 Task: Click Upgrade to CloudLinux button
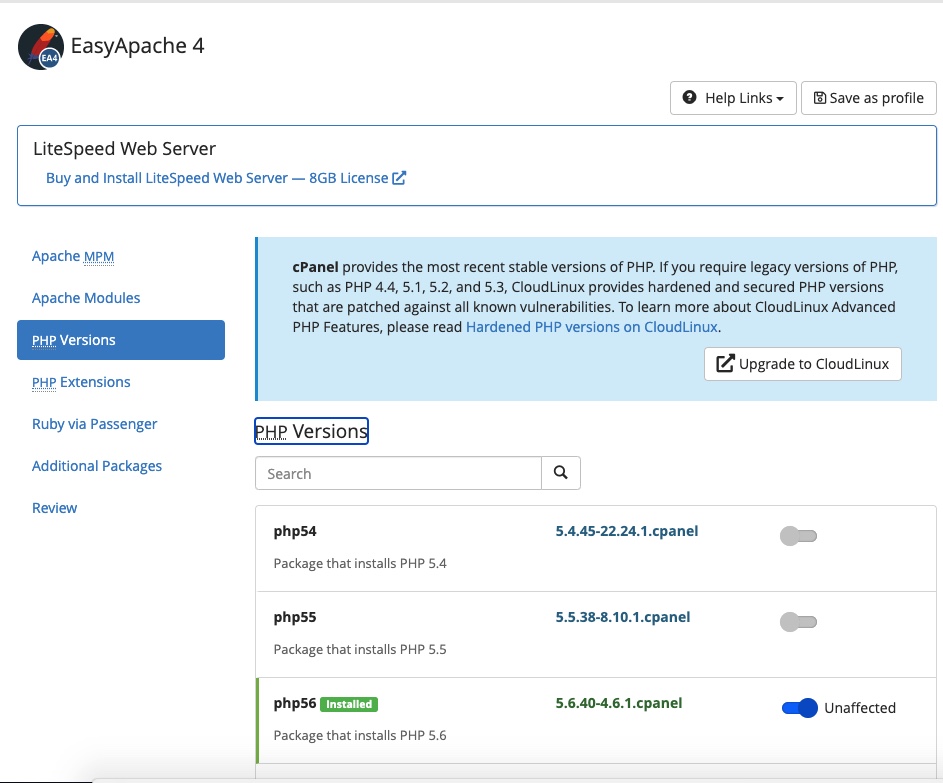[x=802, y=364]
